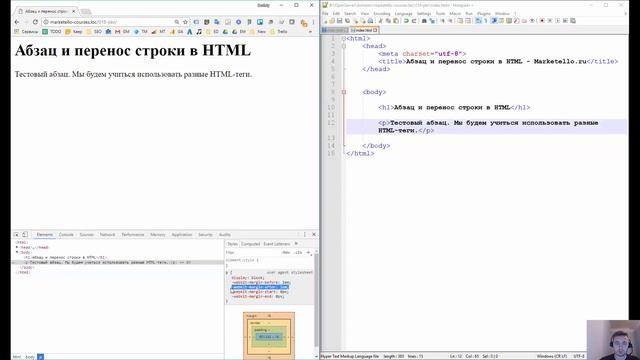This screenshot has height=360, width=640.
Task: Open Notepad++ Edit menu
Action: [x=336, y=13]
